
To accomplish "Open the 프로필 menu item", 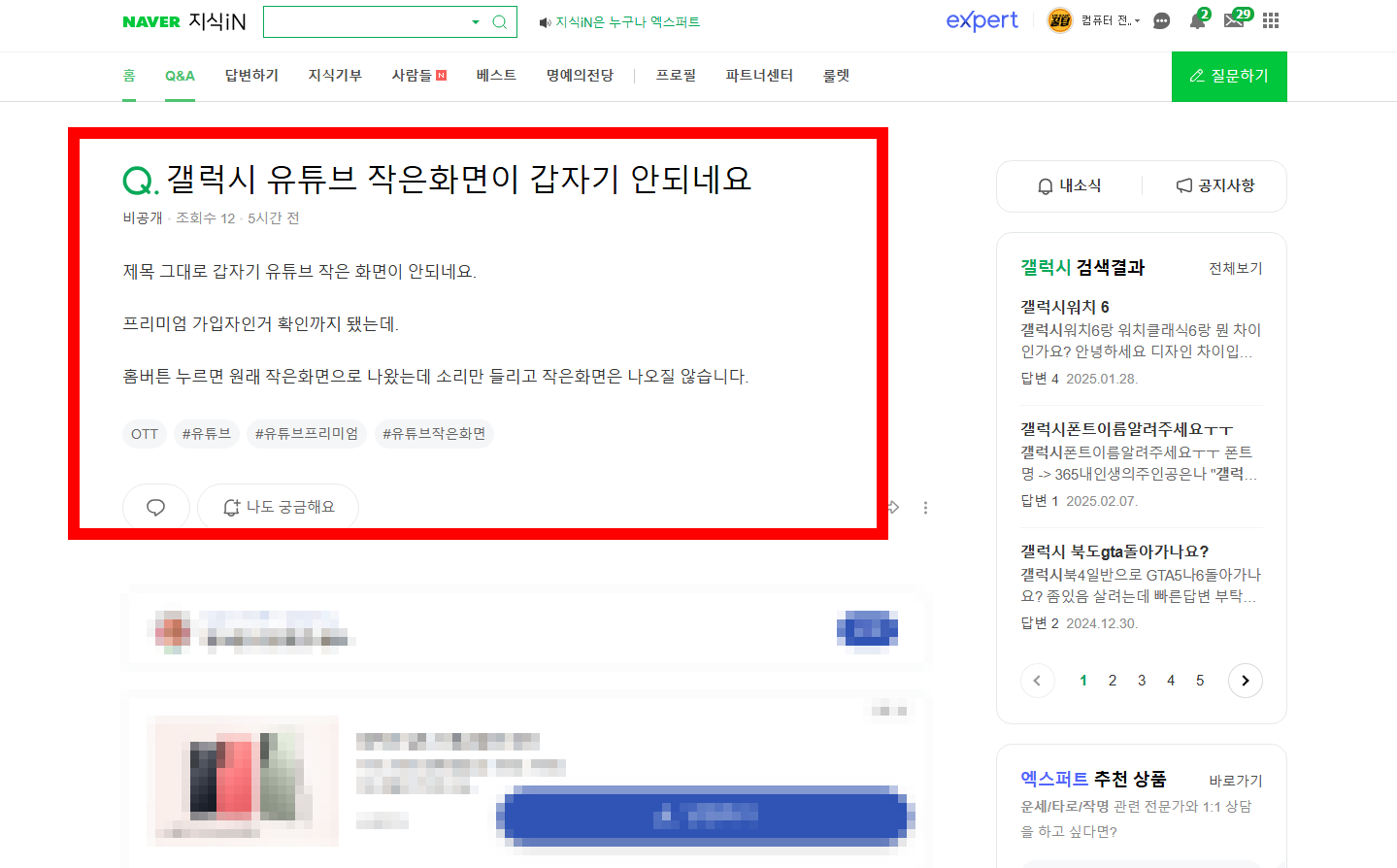I will coord(676,75).
